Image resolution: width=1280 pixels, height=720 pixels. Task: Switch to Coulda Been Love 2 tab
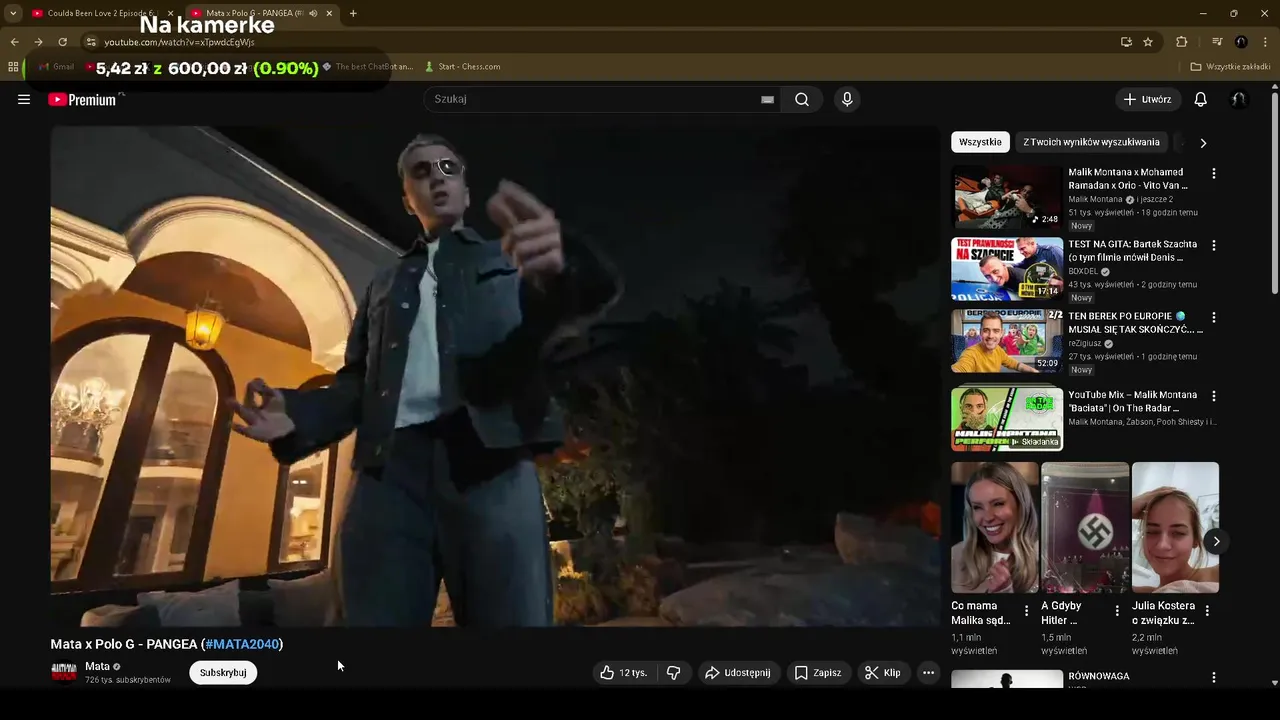(100, 13)
